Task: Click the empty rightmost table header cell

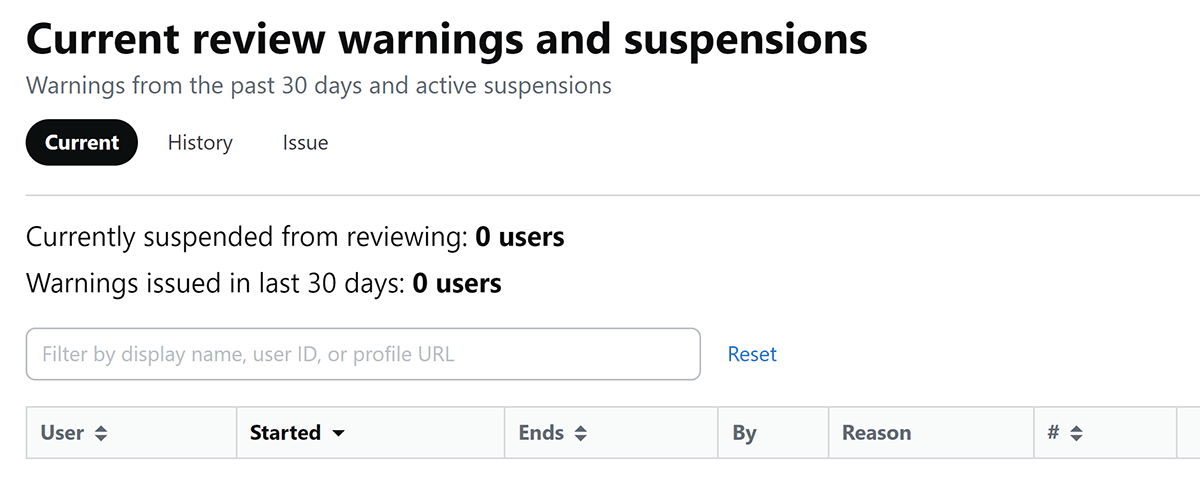Action: pyautogui.click(x=1188, y=433)
